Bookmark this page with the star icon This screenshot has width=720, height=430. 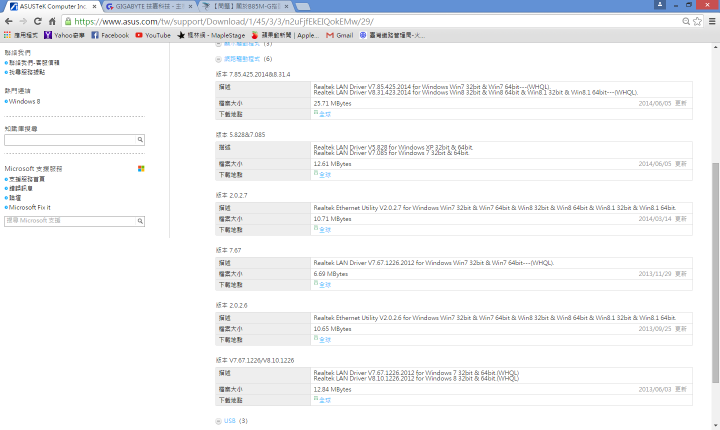698,21
